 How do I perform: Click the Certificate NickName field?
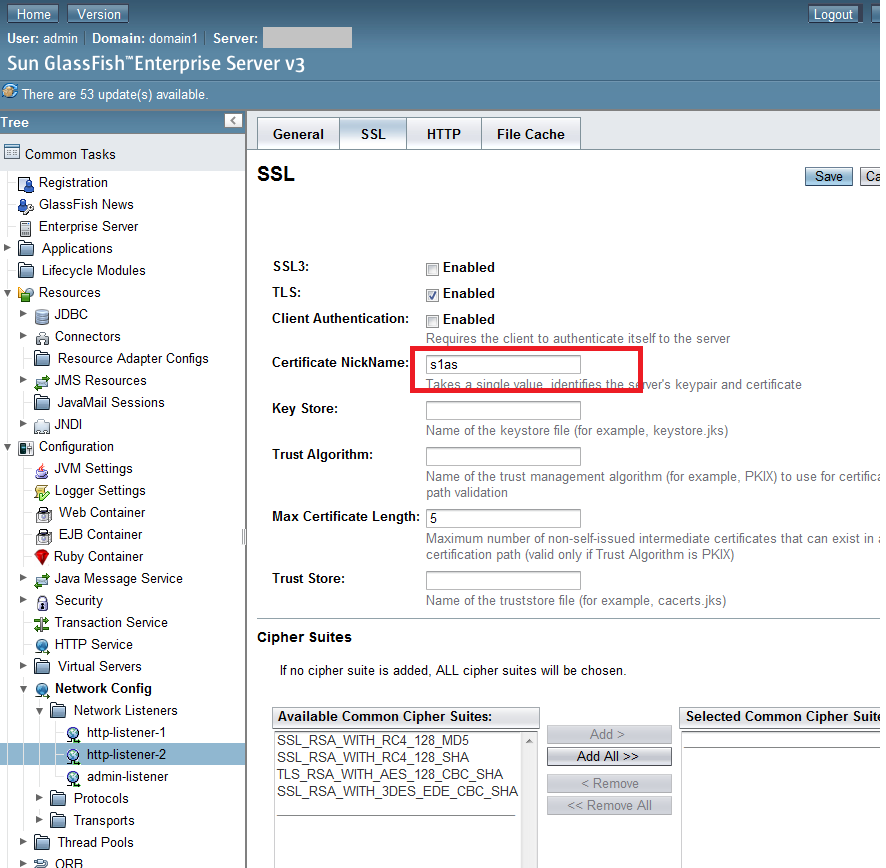point(503,364)
